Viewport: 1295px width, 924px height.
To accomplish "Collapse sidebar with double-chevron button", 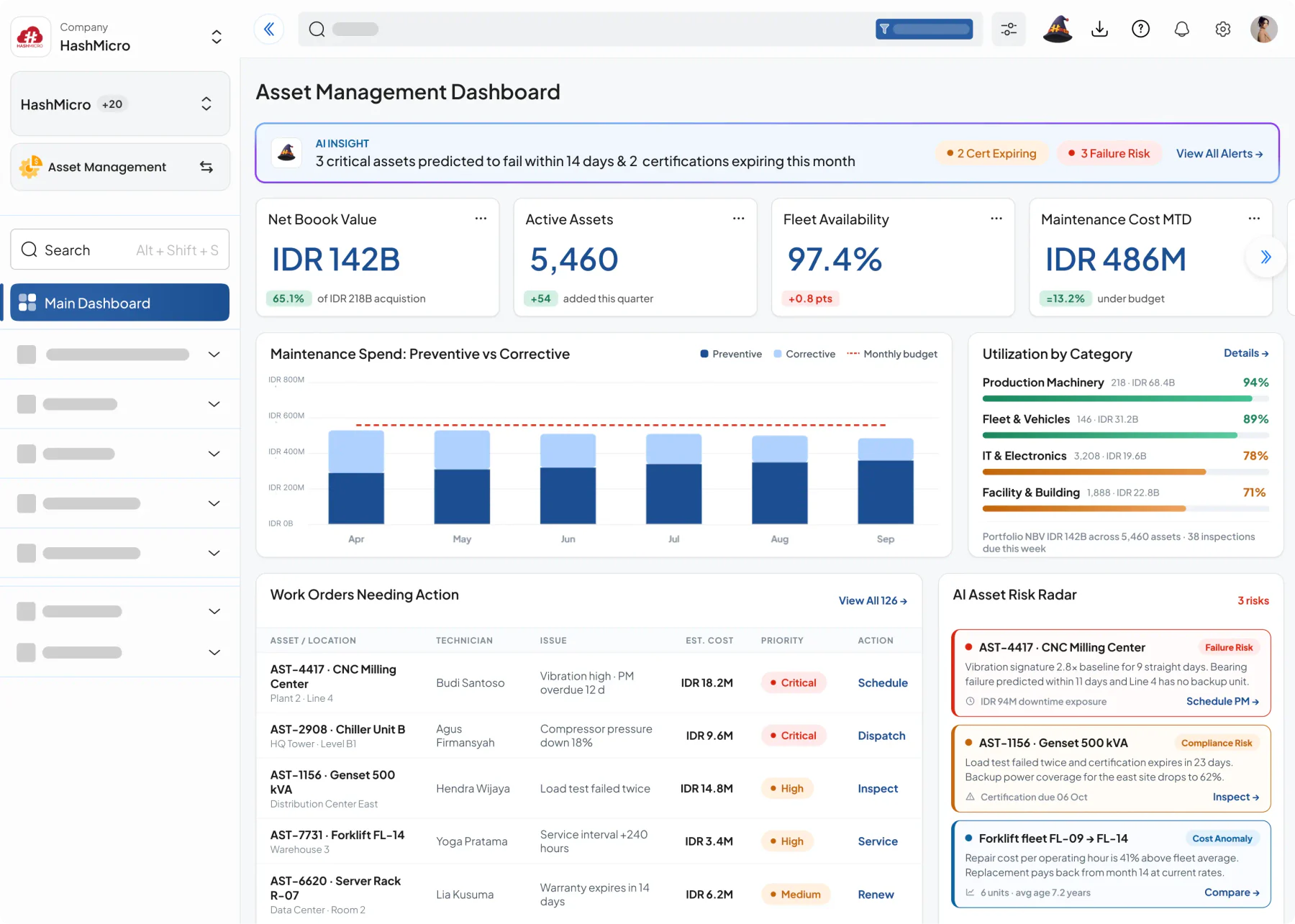I will pyautogui.click(x=269, y=29).
